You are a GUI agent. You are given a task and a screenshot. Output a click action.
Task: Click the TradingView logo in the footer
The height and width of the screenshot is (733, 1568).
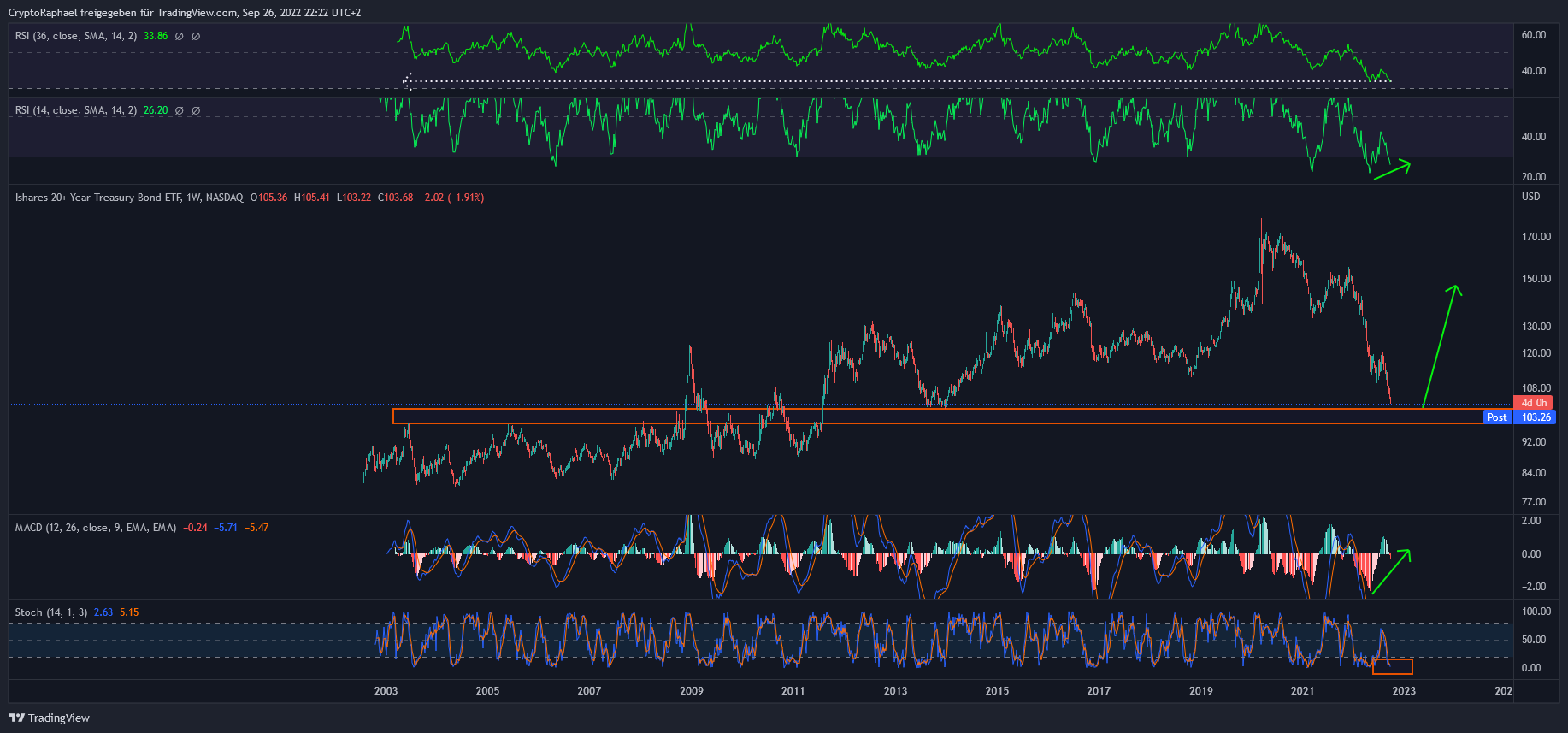coord(49,718)
